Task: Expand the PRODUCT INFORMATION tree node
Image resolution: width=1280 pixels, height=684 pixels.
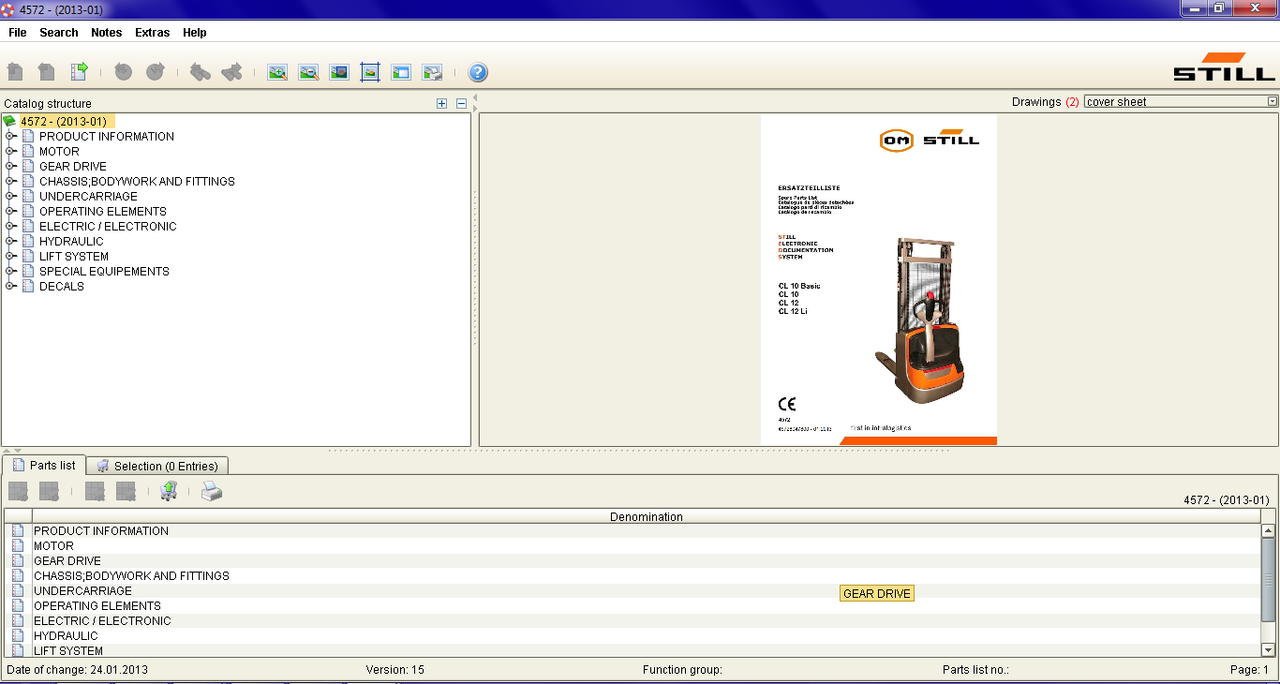Action: (10, 137)
